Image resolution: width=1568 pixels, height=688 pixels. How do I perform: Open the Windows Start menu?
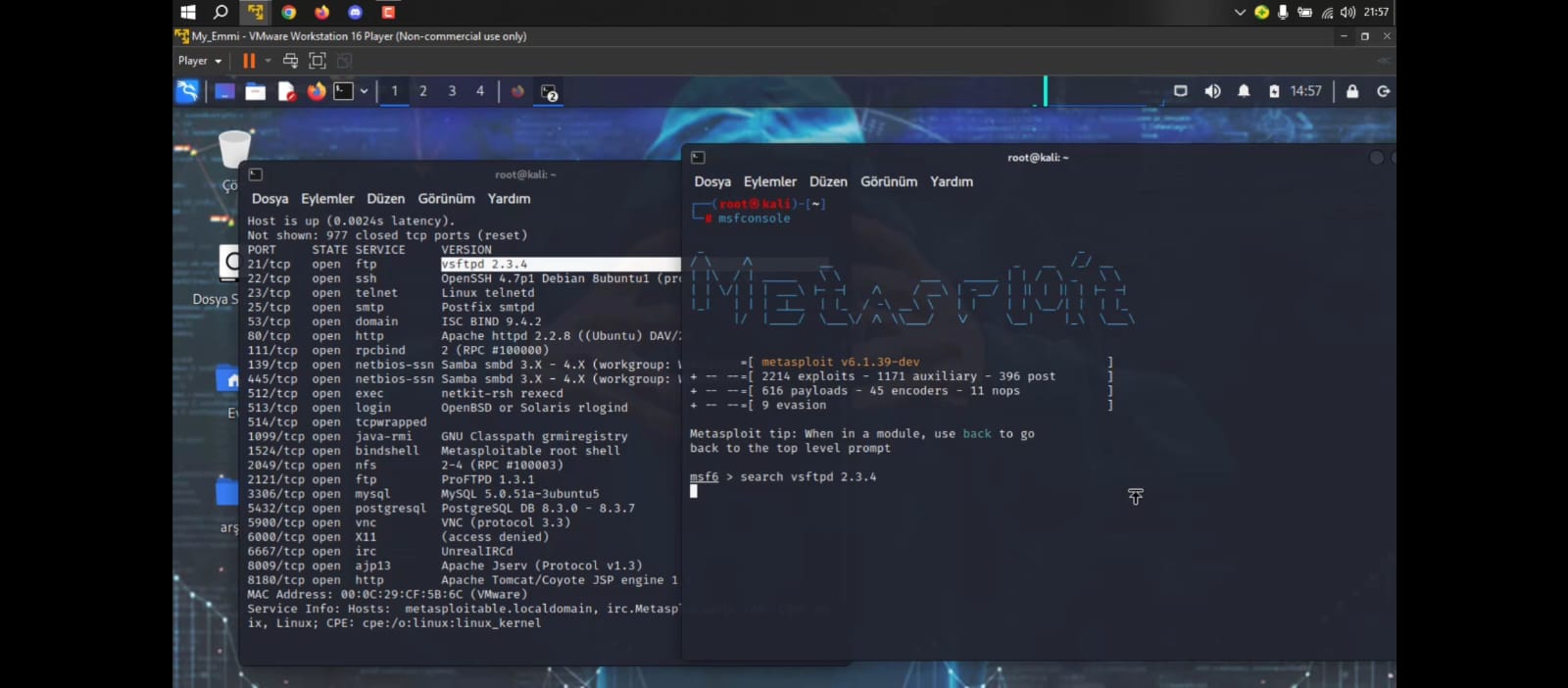(x=188, y=12)
